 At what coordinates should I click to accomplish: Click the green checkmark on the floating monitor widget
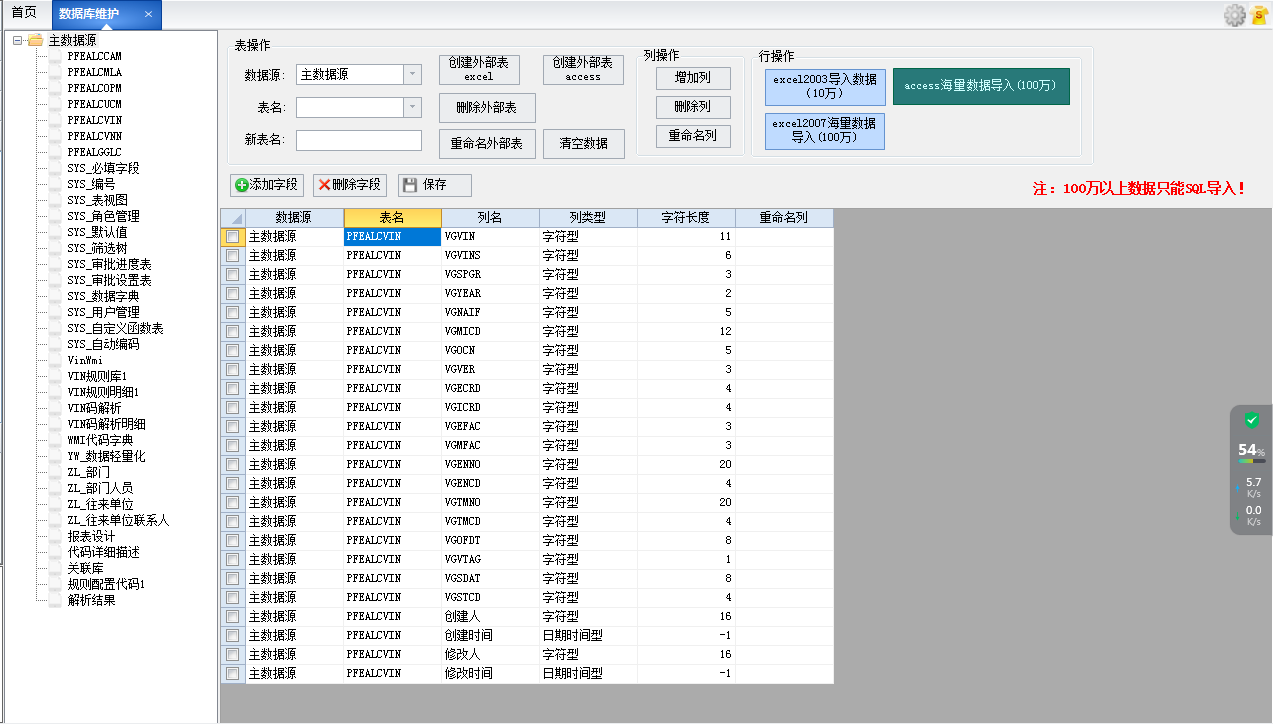1252,420
